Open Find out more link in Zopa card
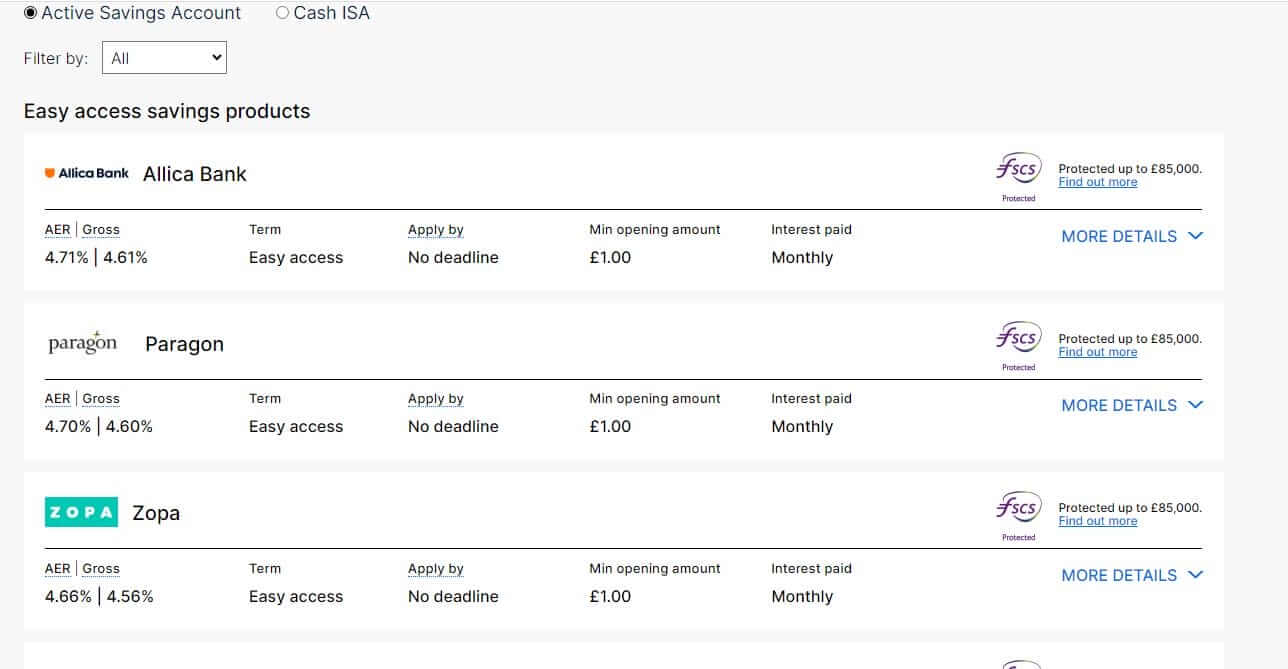Viewport: 1288px width, 669px height. pos(1097,521)
